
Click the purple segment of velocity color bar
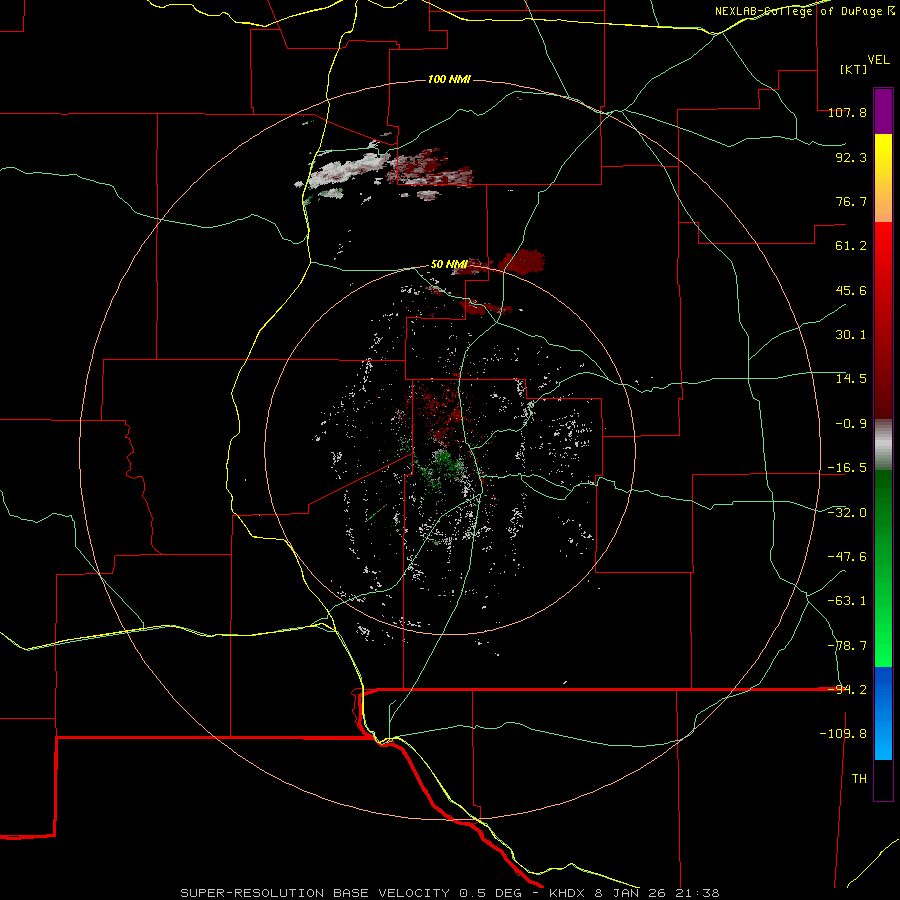pos(883,111)
